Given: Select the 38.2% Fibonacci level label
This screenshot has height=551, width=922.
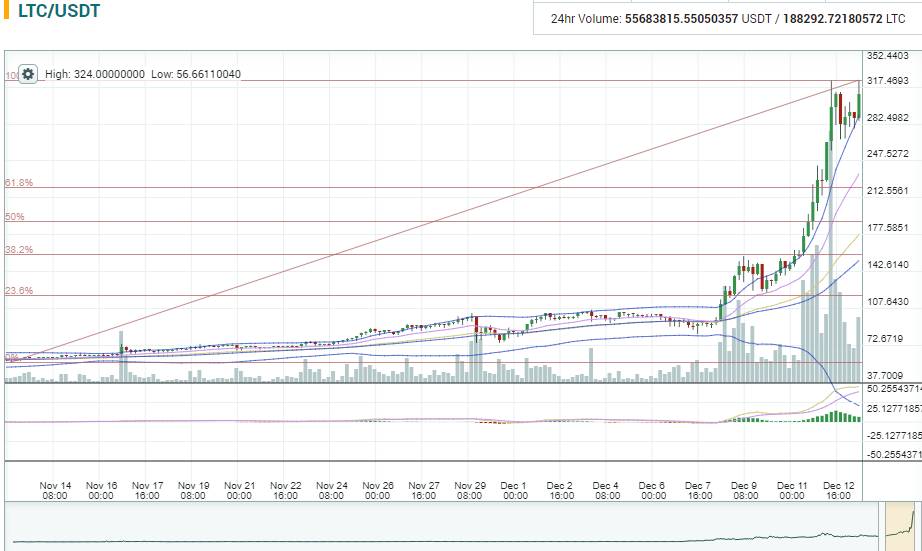Looking at the screenshot, I should tap(19, 250).
